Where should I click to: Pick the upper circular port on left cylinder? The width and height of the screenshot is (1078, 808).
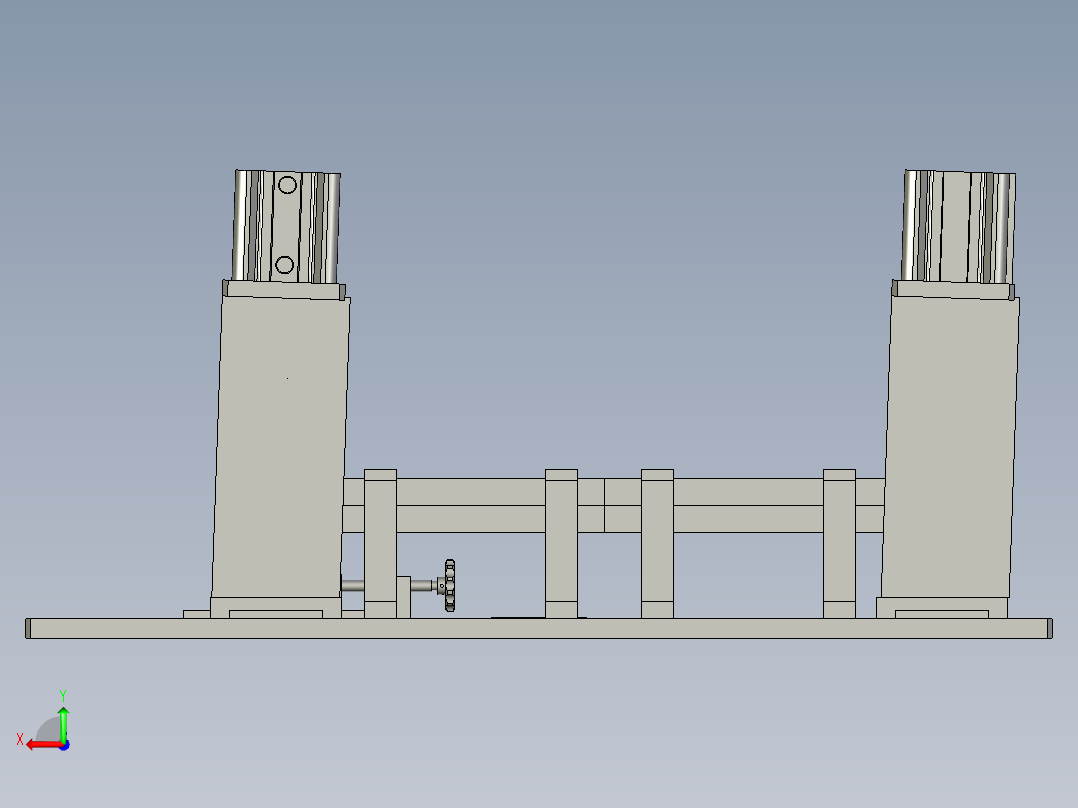click(x=287, y=184)
